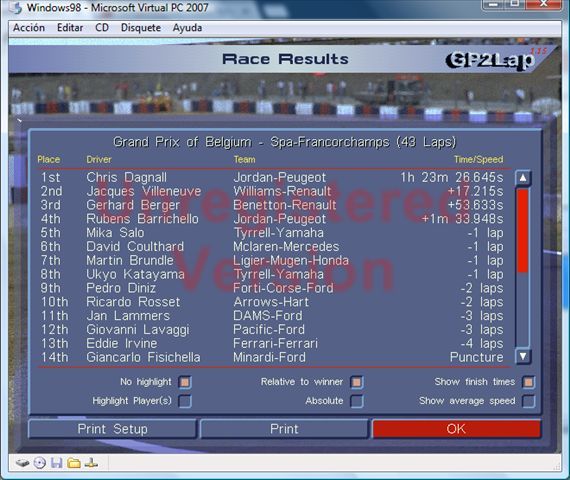Open the Disquete menu
Image resolution: width=570 pixels, height=480 pixels.
click(141, 28)
